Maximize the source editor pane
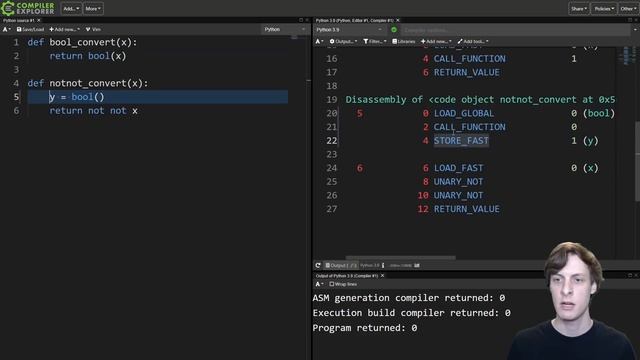The image size is (640, 360). pos(301,20)
